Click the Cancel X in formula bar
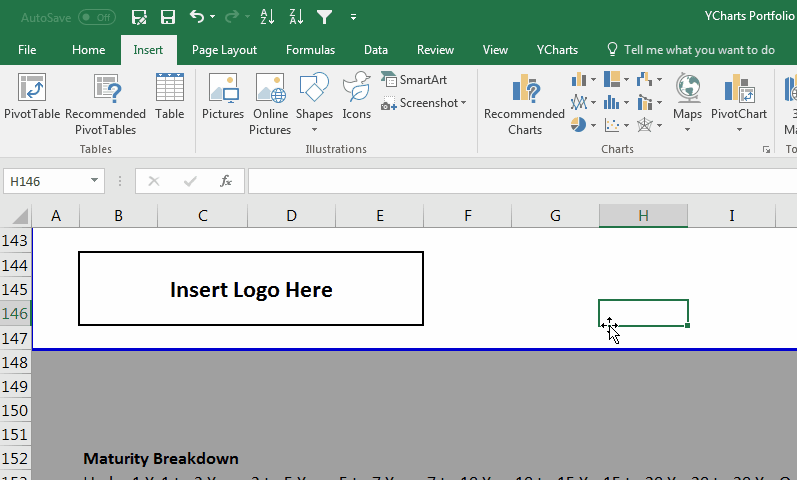This screenshot has width=797, height=480. point(154,182)
